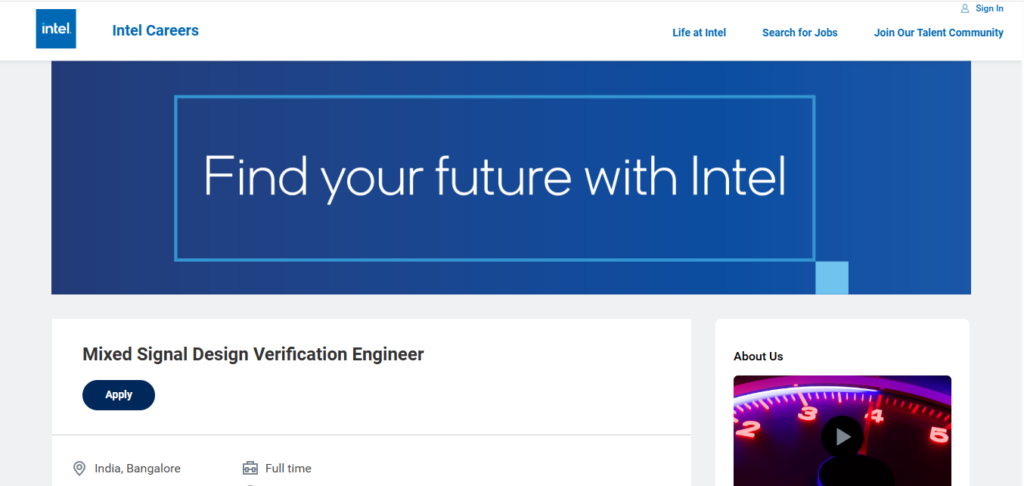The width and height of the screenshot is (1024, 486).
Task: Click the location pin icon beside India, Bangalore
Action: point(79,468)
